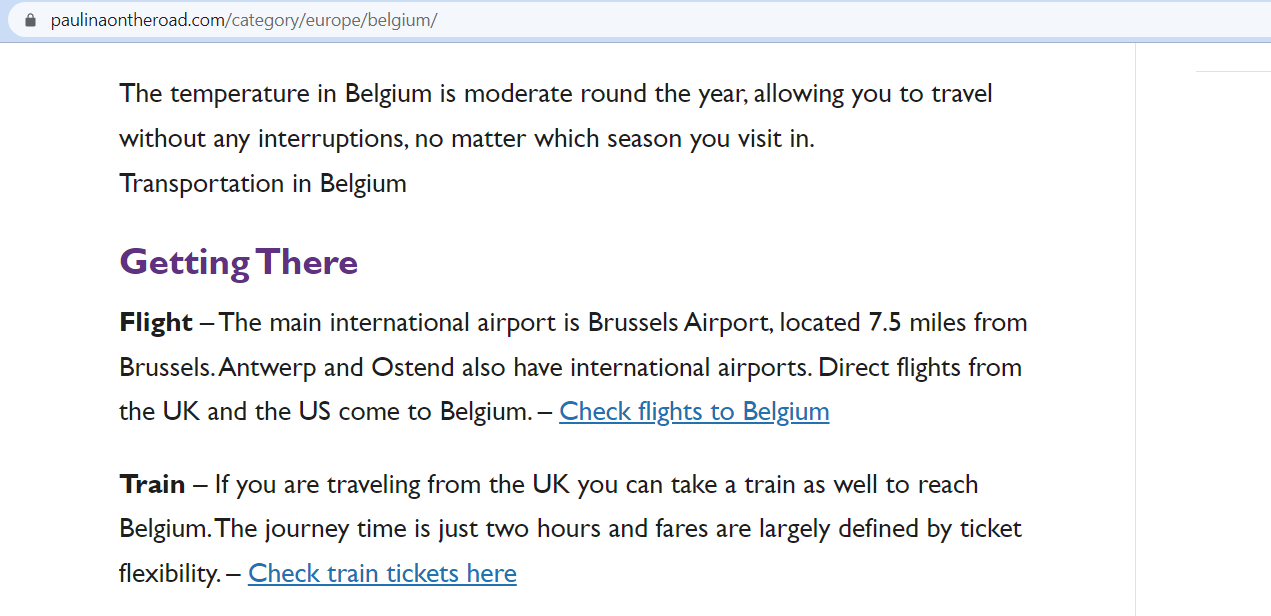Image resolution: width=1271 pixels, height=616 pixels.
Task: Click the 'Getting There' heading
Action: click(x=238, y=261)
